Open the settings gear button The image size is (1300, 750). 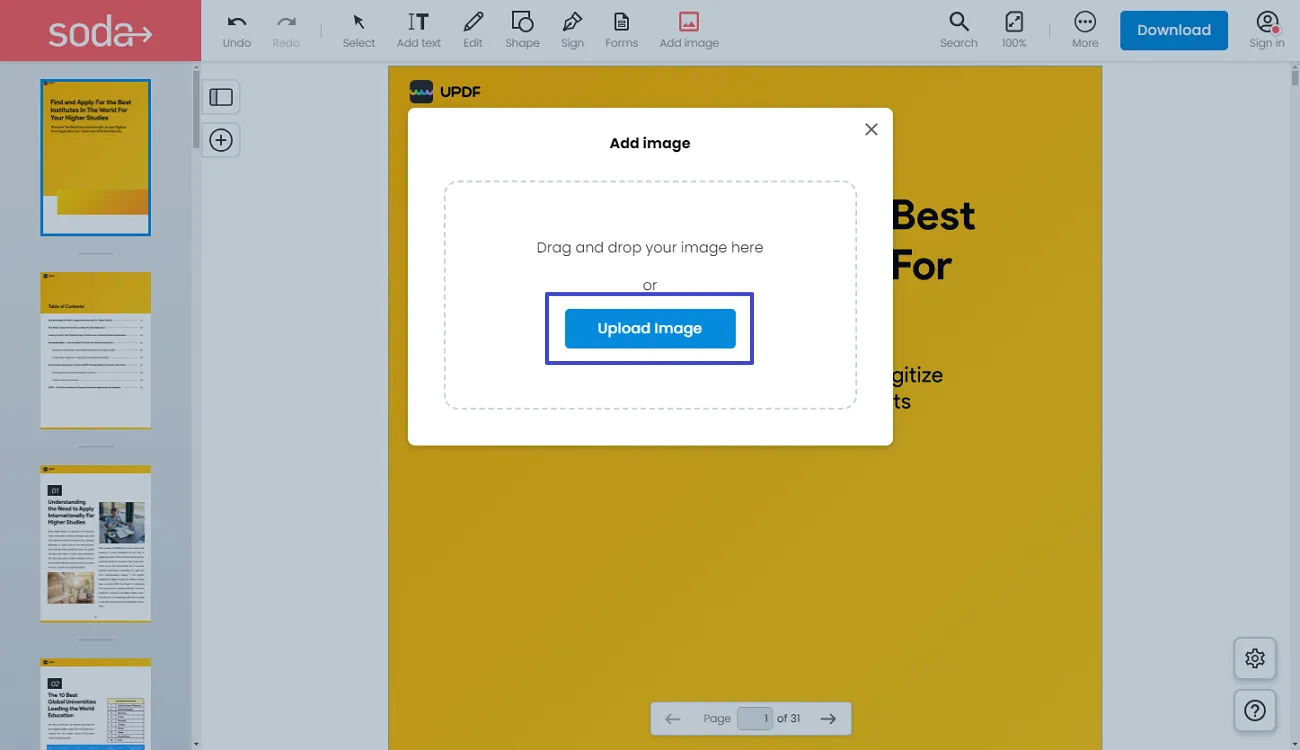point(1255,658)
